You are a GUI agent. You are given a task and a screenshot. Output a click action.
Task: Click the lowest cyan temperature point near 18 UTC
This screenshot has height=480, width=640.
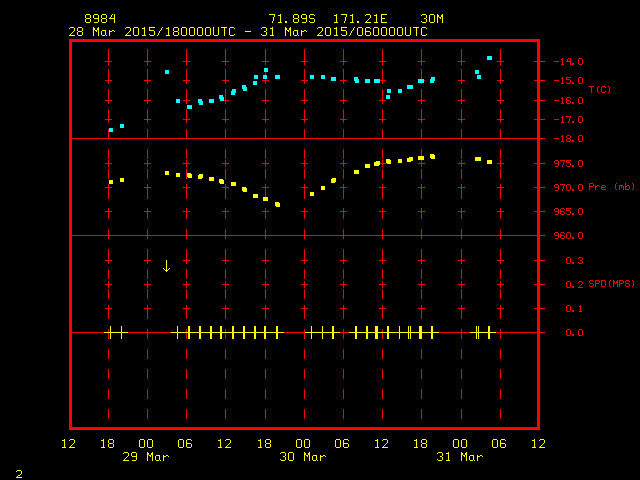111,130
